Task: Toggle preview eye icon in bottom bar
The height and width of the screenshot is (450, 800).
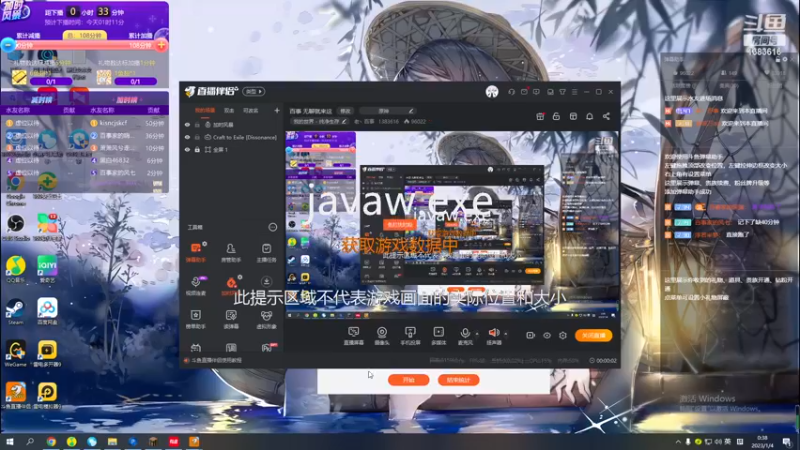Action: (547, 335)
